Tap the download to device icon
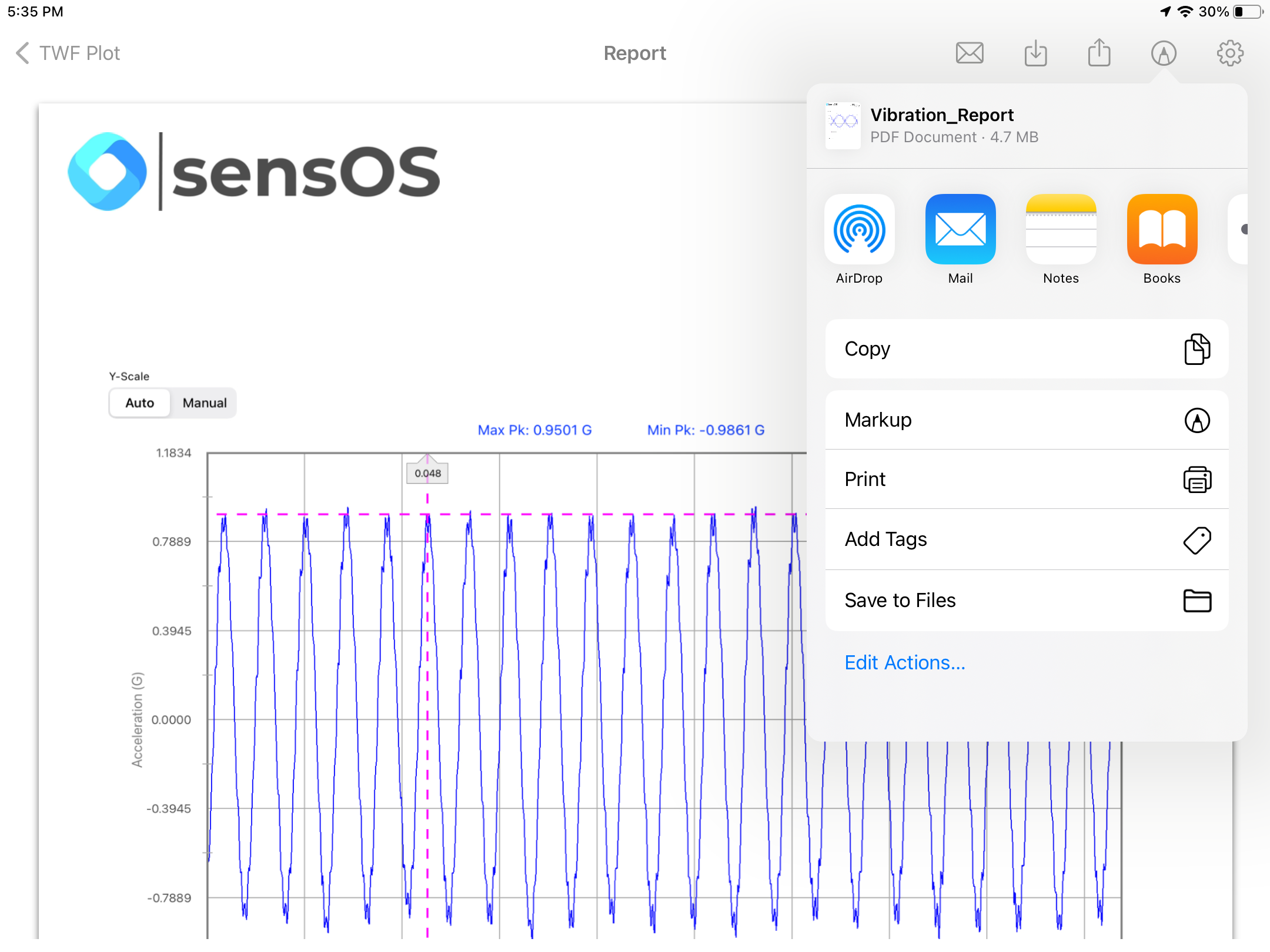Viewport: 1270px width, 952px height. click(1035, 53)
